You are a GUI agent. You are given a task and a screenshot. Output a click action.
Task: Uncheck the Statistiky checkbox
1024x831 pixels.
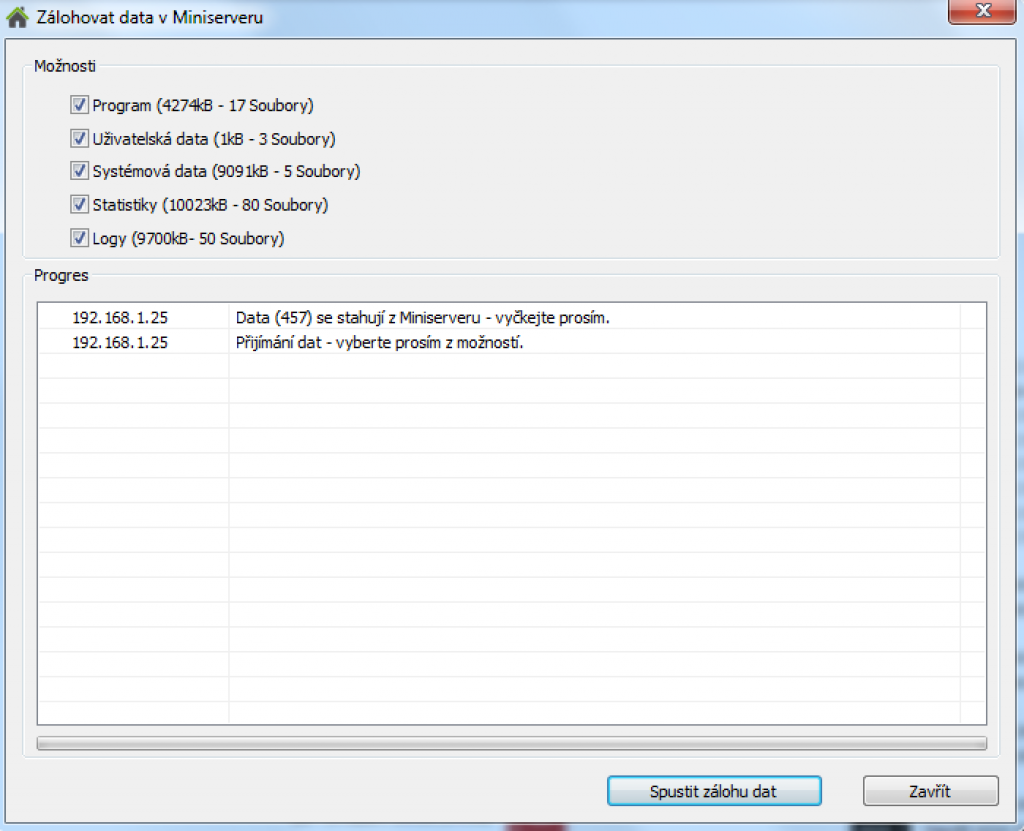tap(80, 205)
